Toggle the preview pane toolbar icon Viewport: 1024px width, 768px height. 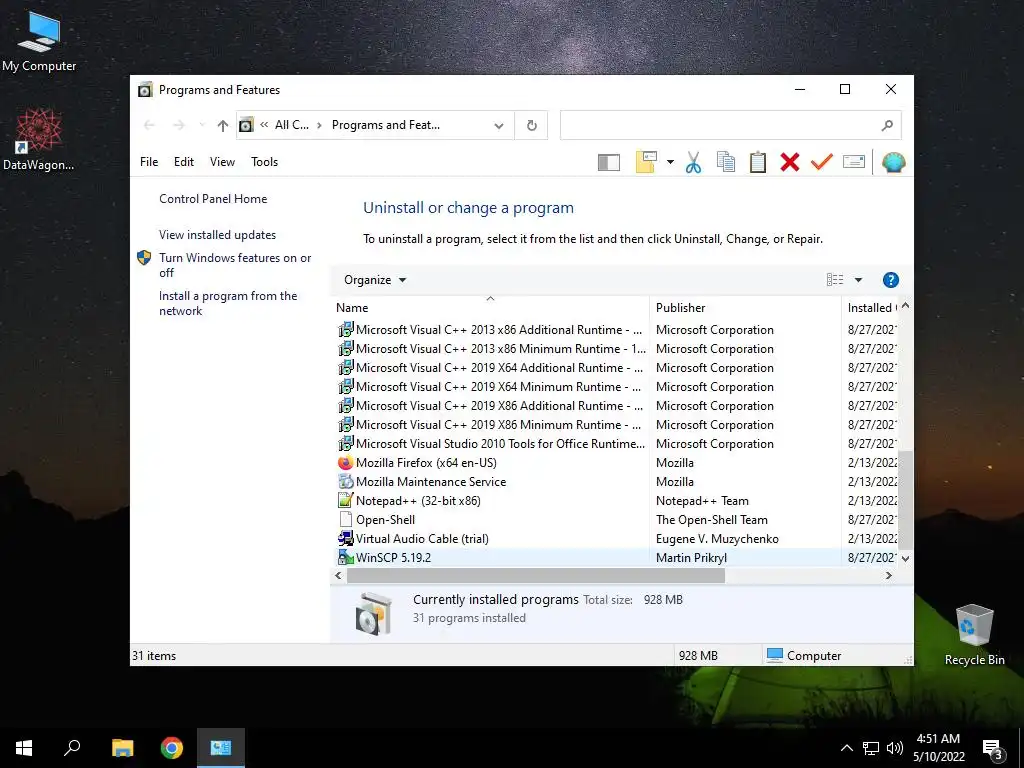pos(609,162)
